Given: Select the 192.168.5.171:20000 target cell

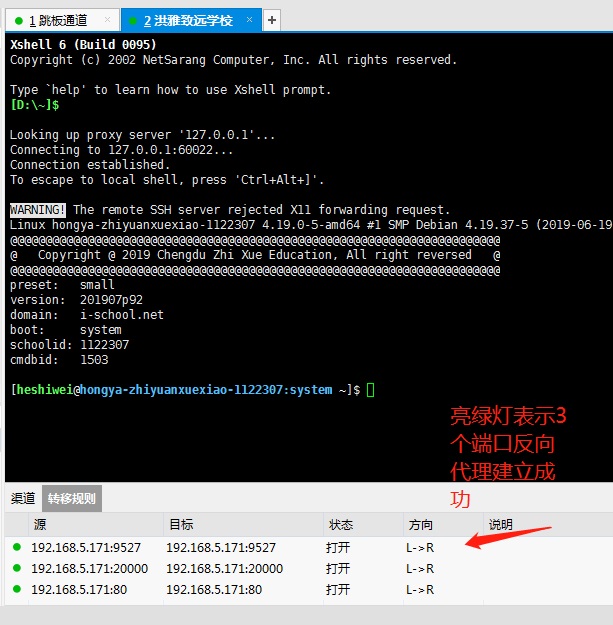Looking at the screenshot, I should [224, 568].
